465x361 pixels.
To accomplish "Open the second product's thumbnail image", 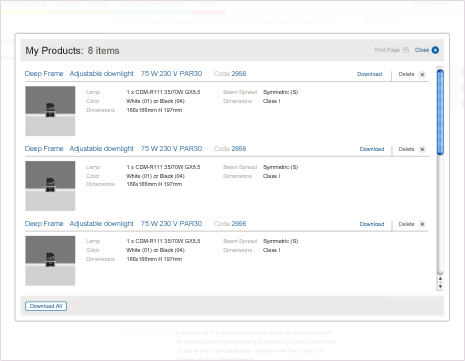I will click(50, 186).
